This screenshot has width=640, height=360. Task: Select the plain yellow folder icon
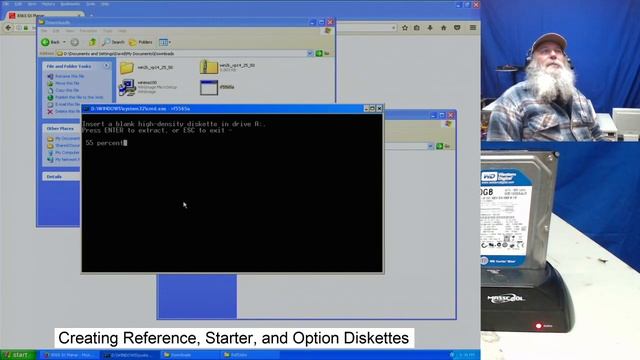tap(127, 67)
